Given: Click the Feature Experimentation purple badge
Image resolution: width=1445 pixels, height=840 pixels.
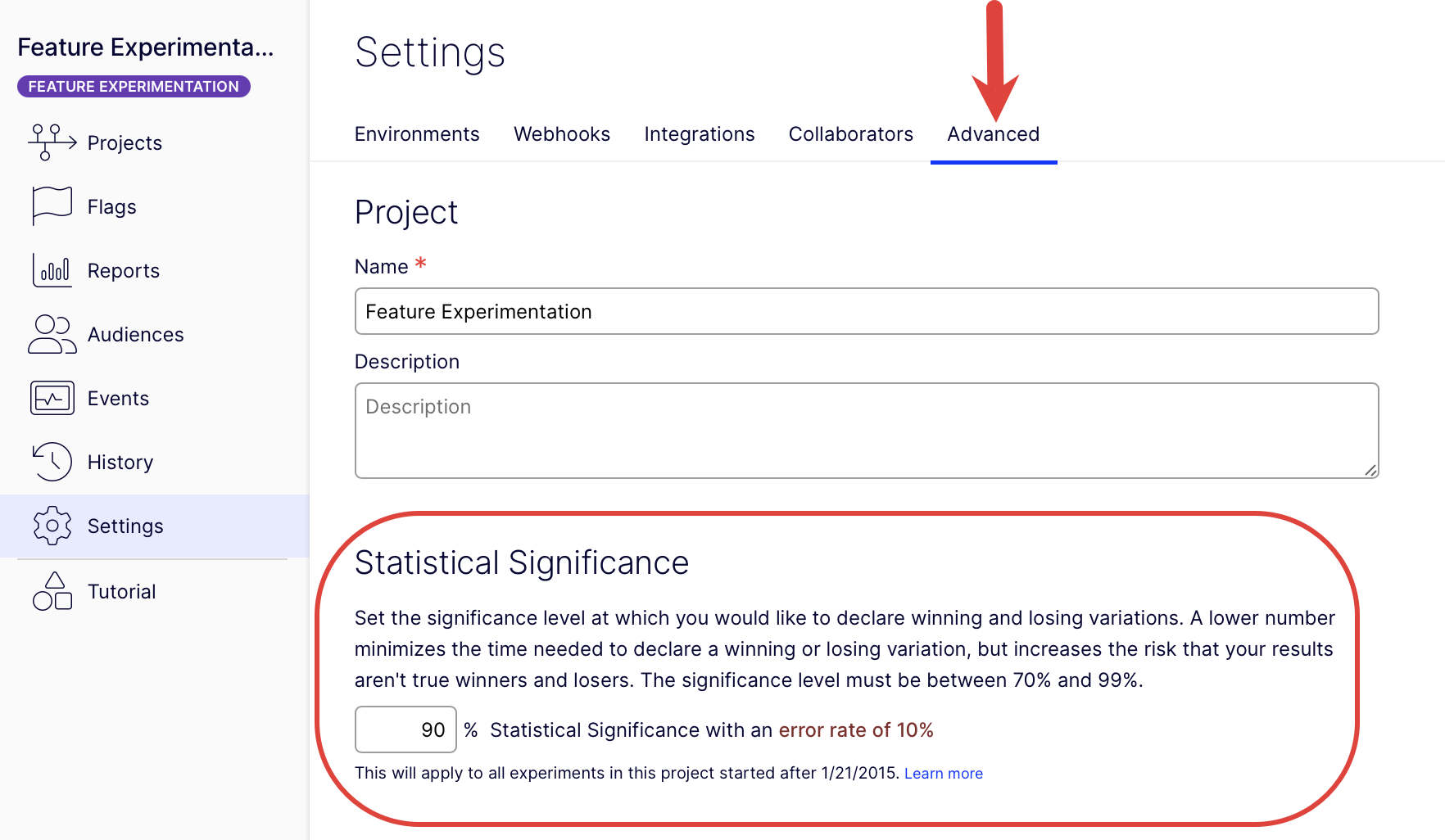Looking at the screenshot, I should click(x=134, y=87).
